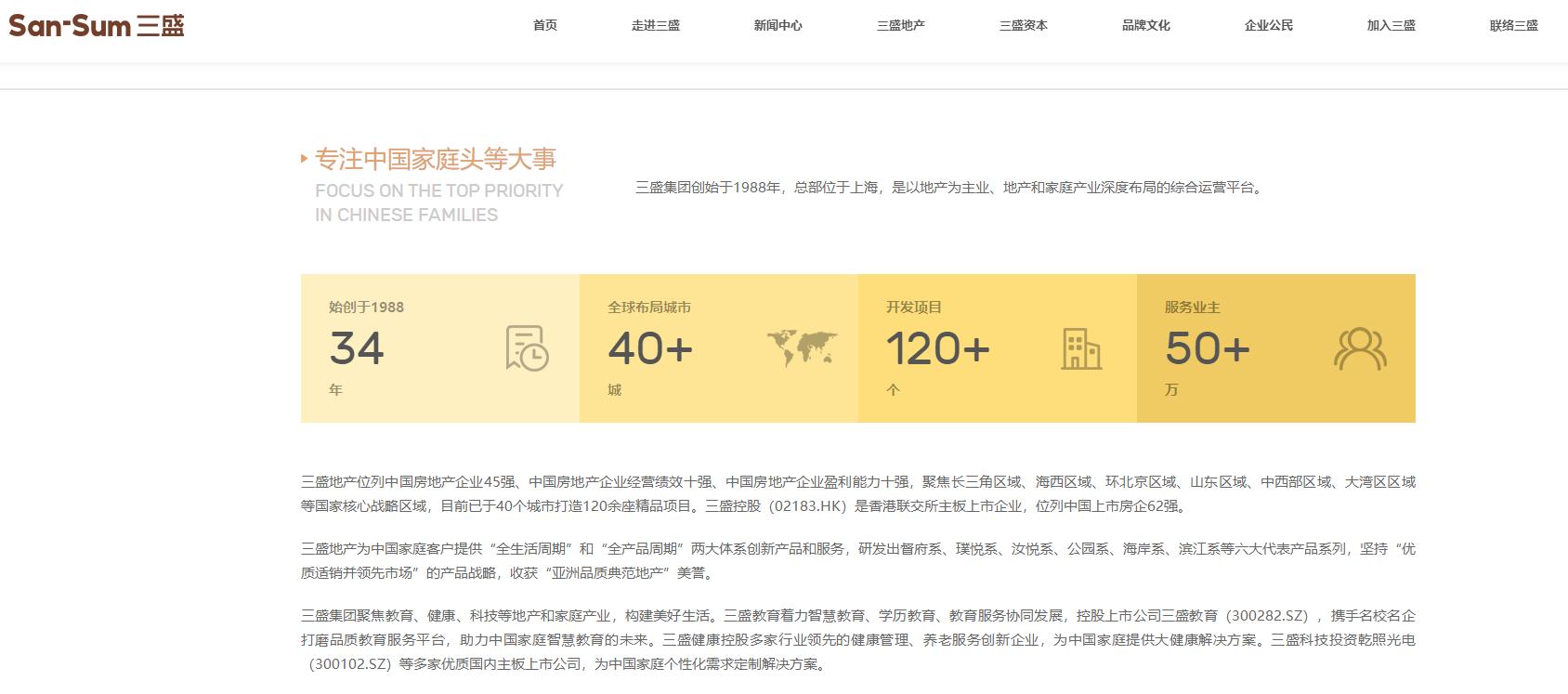Viewport: 1568px width, 694px height.
Task: Click the world map icon in 全球布局城市 card
Action: [x=803, y=348]
